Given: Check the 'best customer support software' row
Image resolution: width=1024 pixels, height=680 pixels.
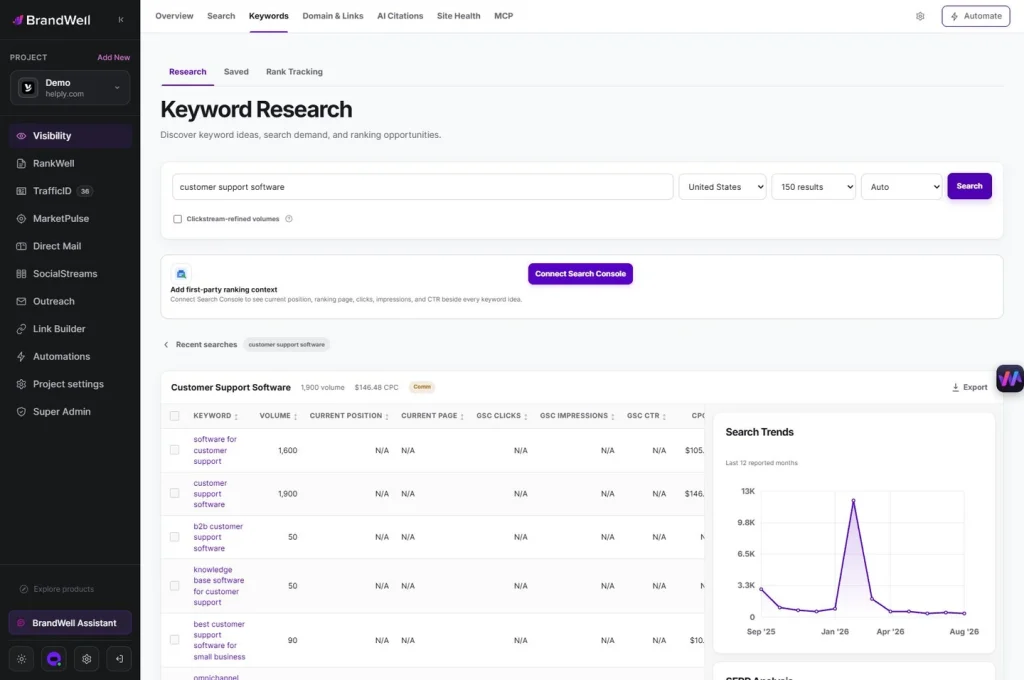Looking at the screenshot, I should tap(174, 640).
